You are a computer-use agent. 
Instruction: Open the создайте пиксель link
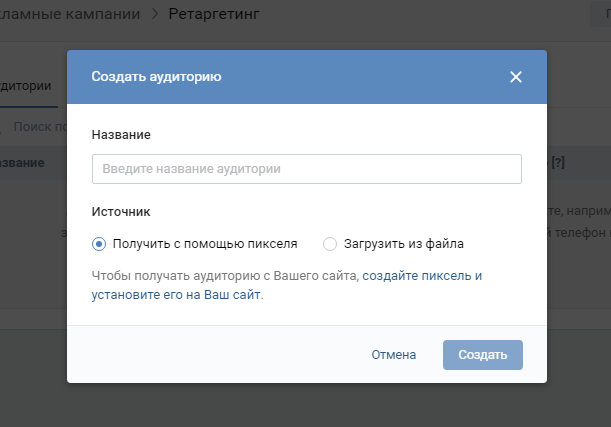tap(422, 275)
